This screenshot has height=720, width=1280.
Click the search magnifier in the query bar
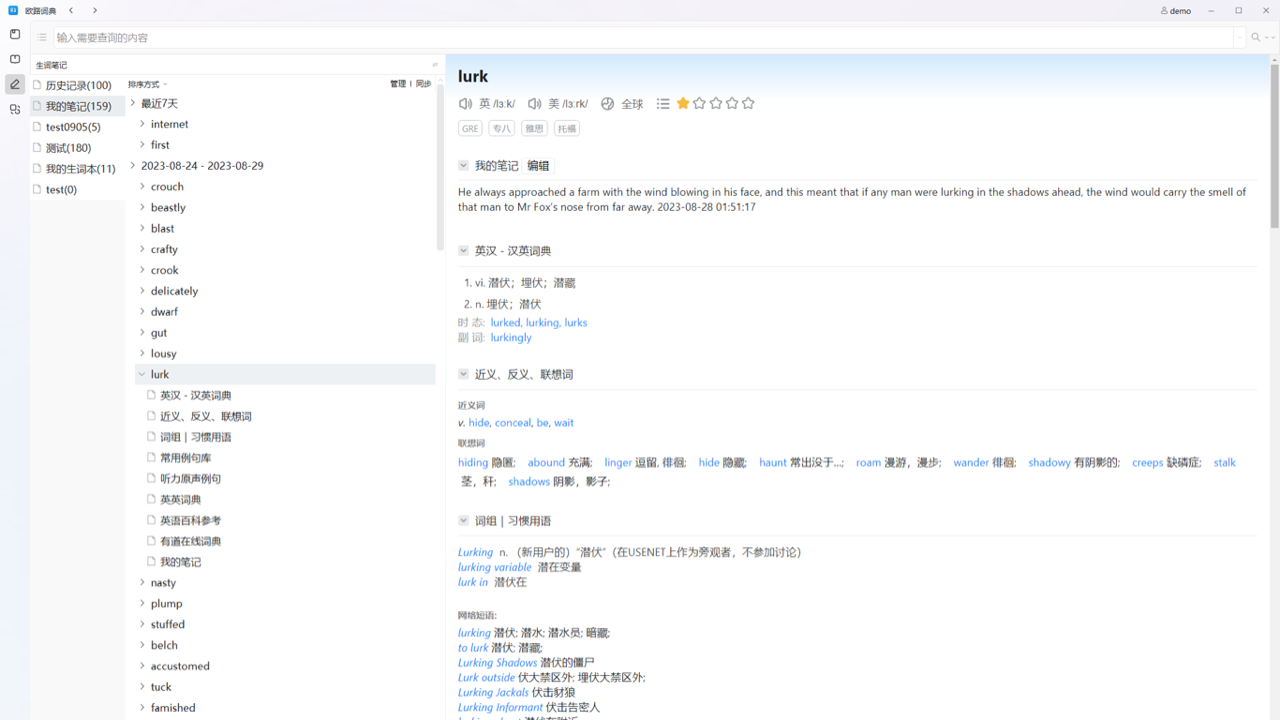click(x=1254, y=37)
